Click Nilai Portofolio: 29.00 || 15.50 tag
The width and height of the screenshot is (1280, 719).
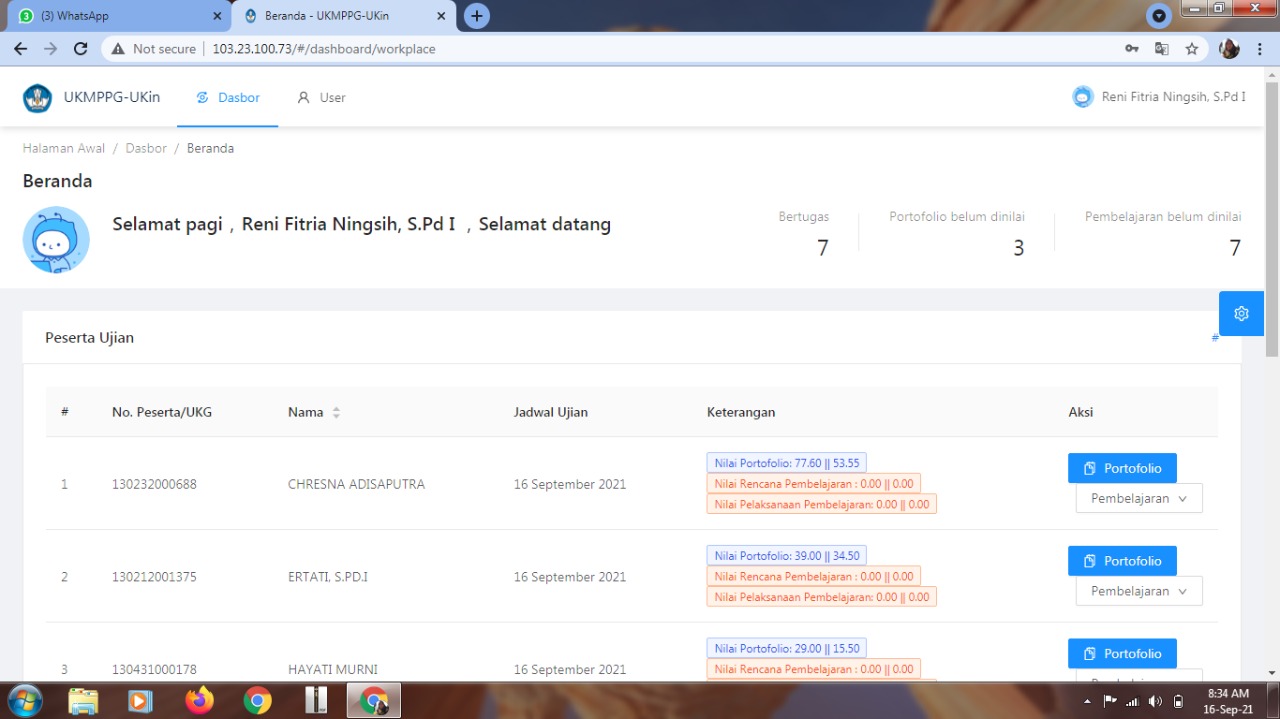coord(787,649)
